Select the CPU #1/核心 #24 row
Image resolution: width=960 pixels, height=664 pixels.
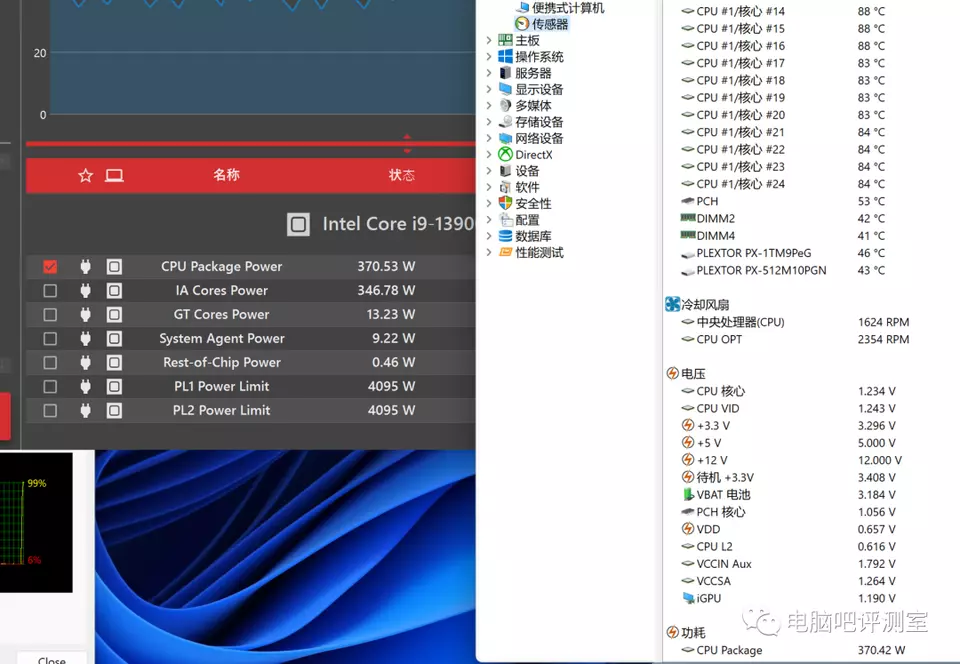[784, 184]
